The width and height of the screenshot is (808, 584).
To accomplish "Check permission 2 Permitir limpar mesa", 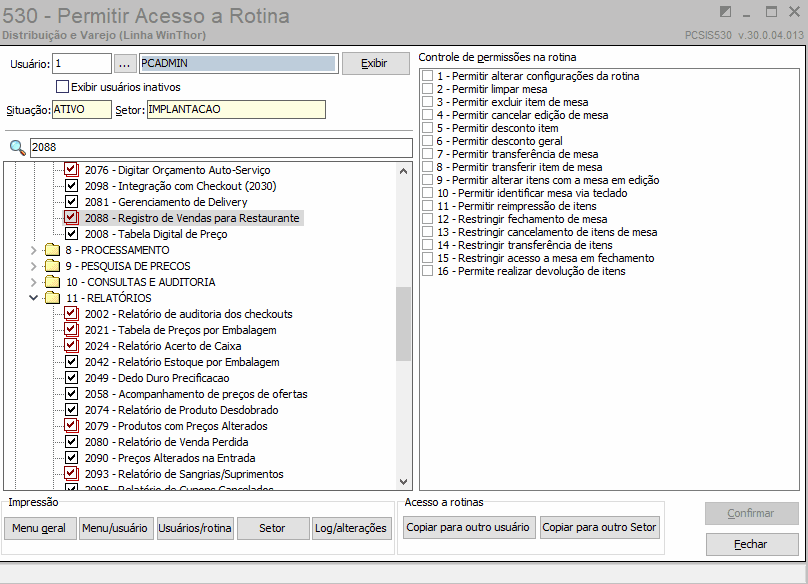I will click(427, 89).
